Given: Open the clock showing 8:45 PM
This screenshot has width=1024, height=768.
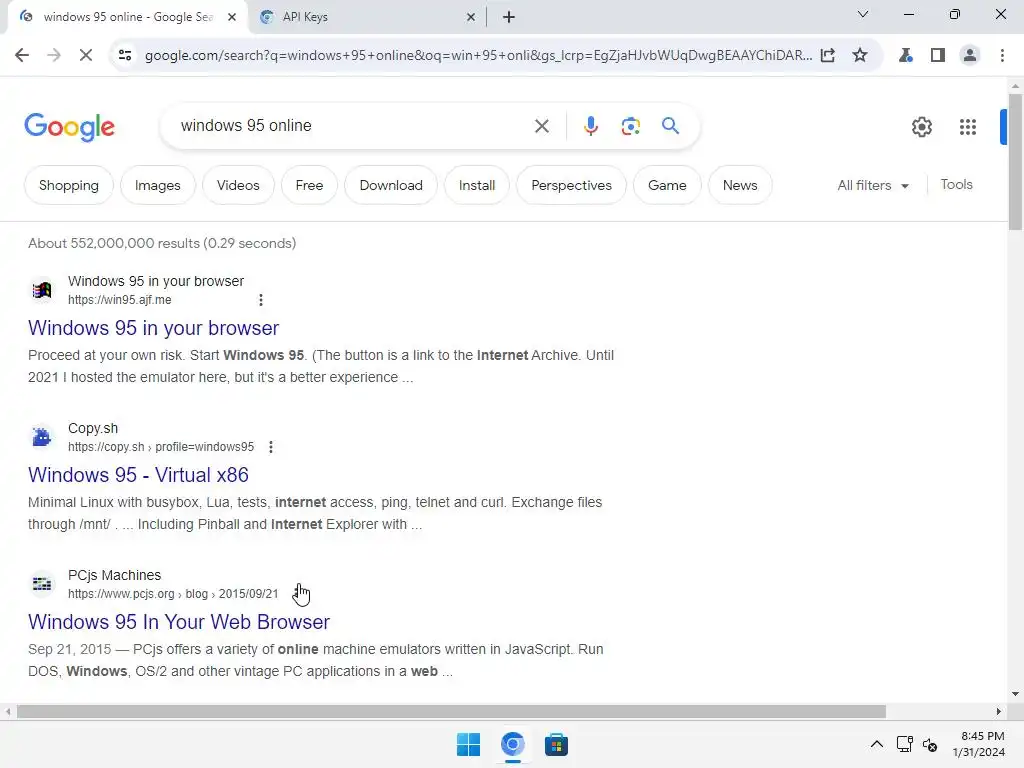Looking at the screenshot, I should point(978,744).
